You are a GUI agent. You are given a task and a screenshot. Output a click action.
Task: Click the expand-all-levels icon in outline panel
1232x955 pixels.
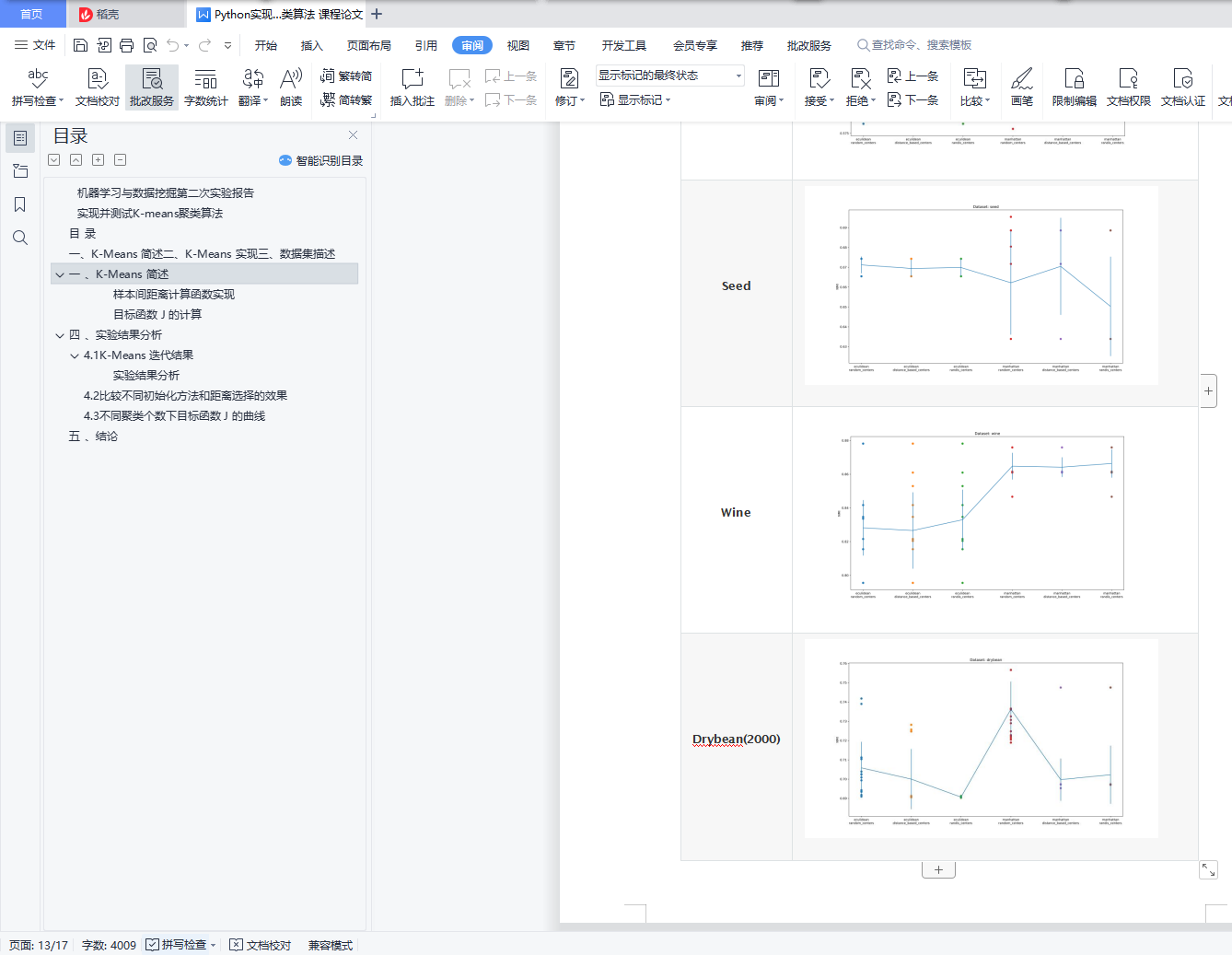click(x=98, y=159)
